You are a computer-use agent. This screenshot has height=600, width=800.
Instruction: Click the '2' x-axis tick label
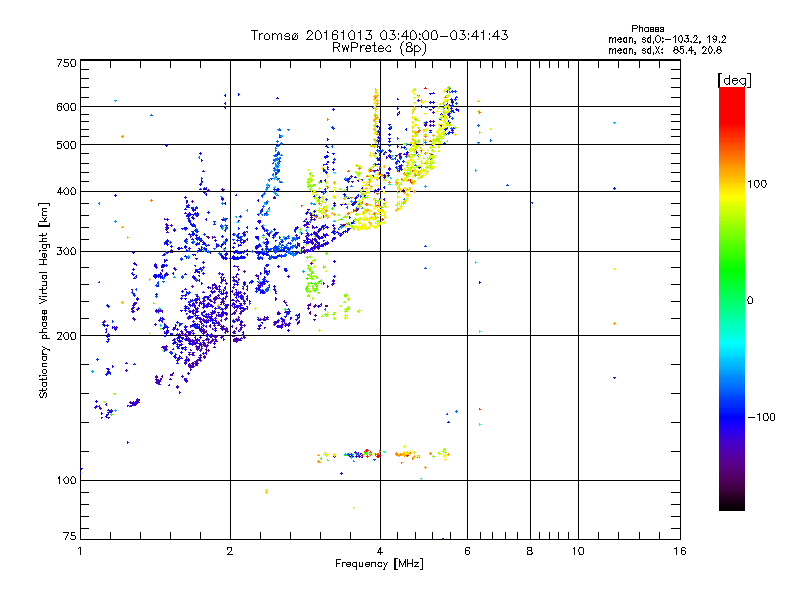point(230,551)
